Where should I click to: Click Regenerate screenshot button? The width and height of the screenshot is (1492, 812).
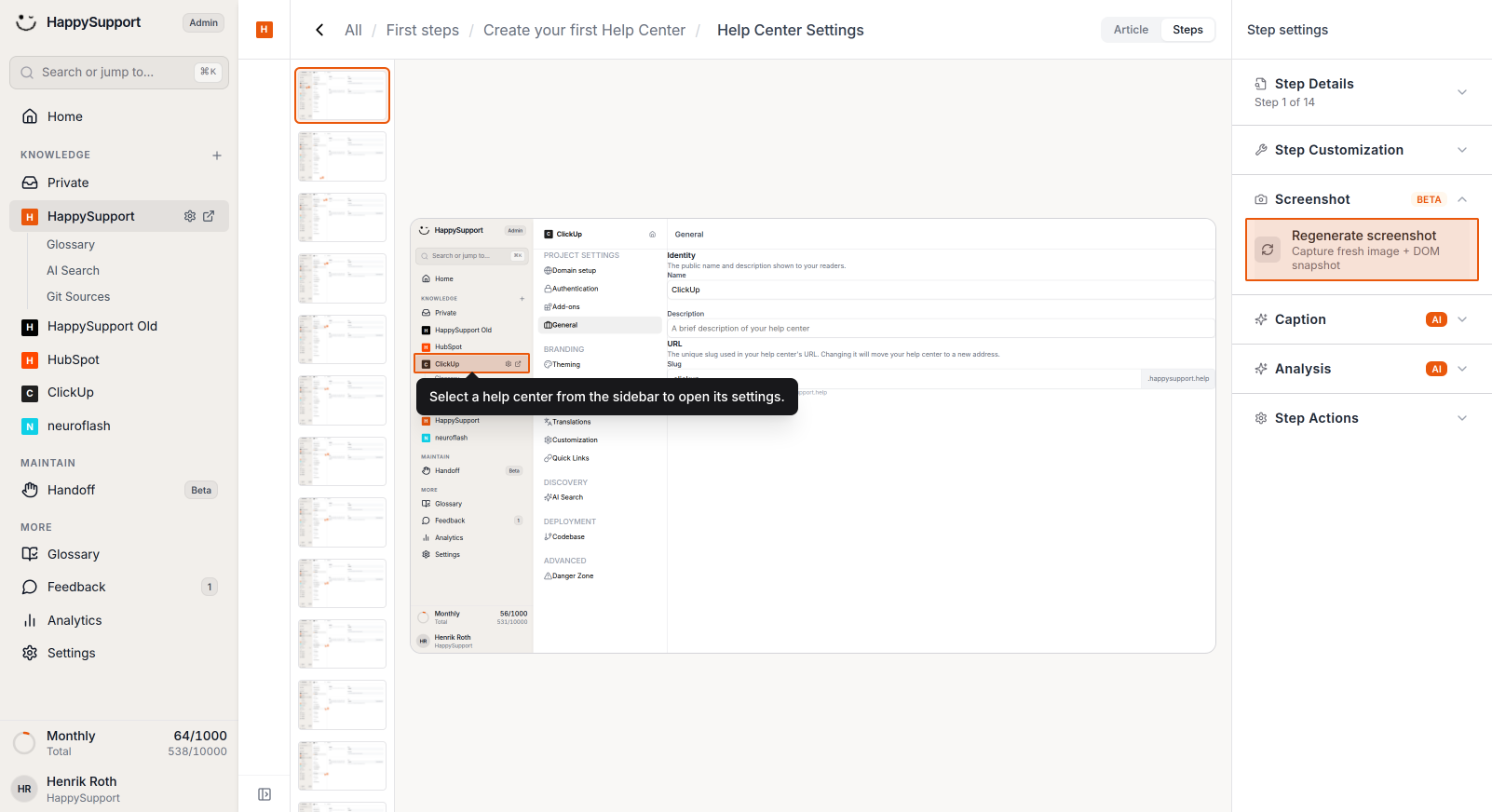pos(1362,250)
